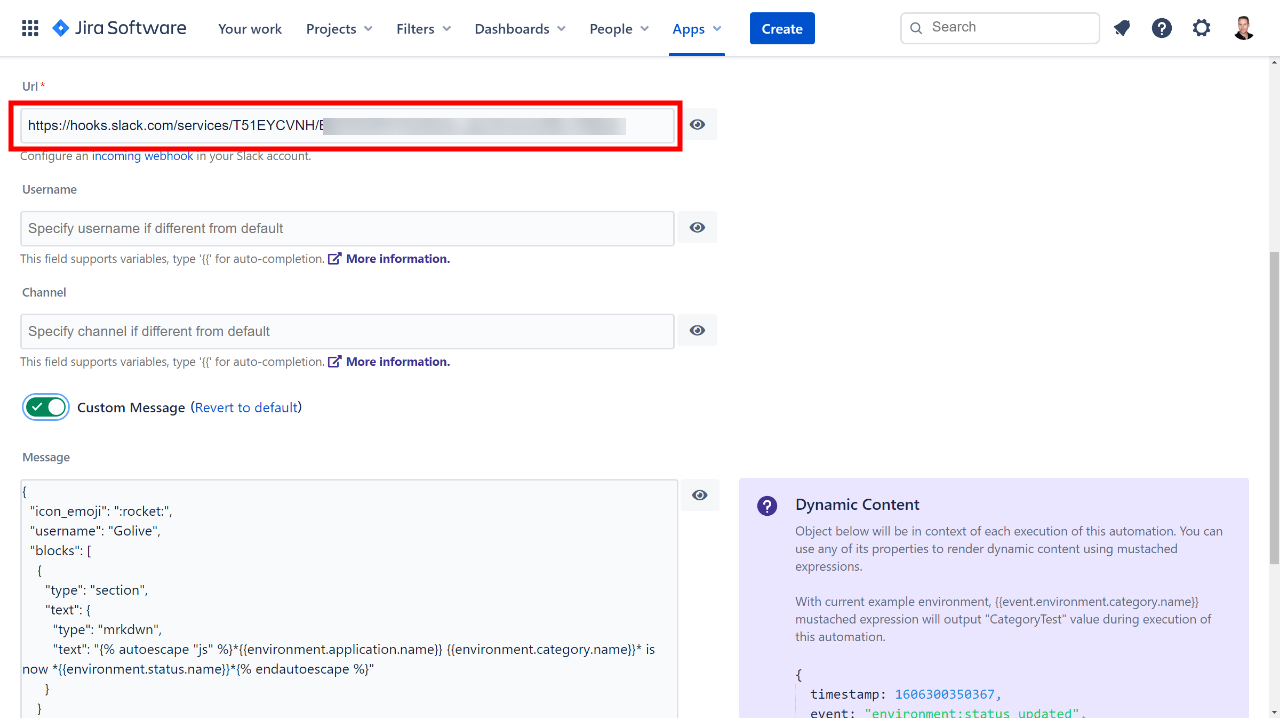Open the help question mark icon
Screen dimensions: 1280x720
(1161, 28)
